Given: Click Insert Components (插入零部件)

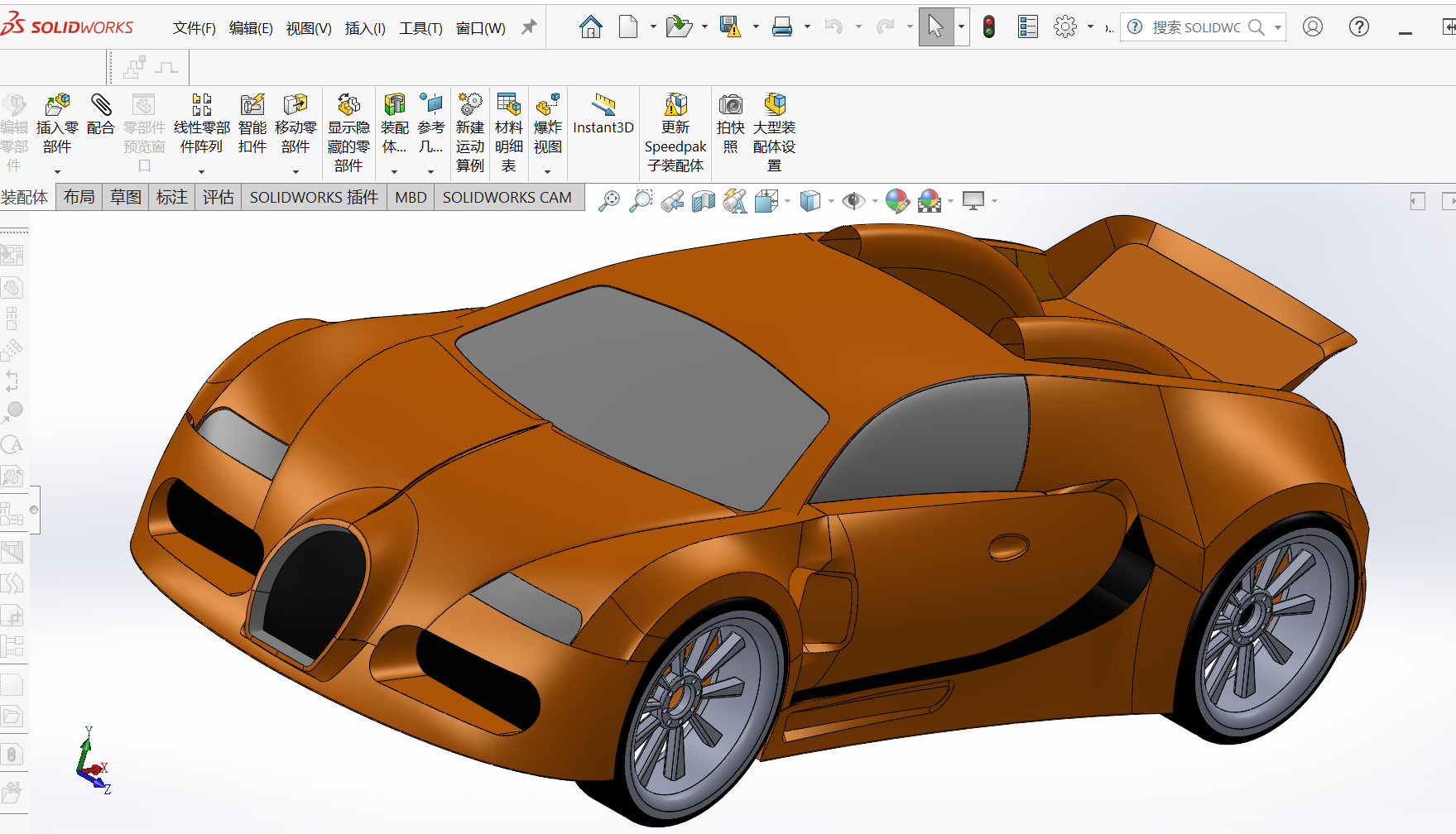Looking at the screenshot, I should coord(57,124).
